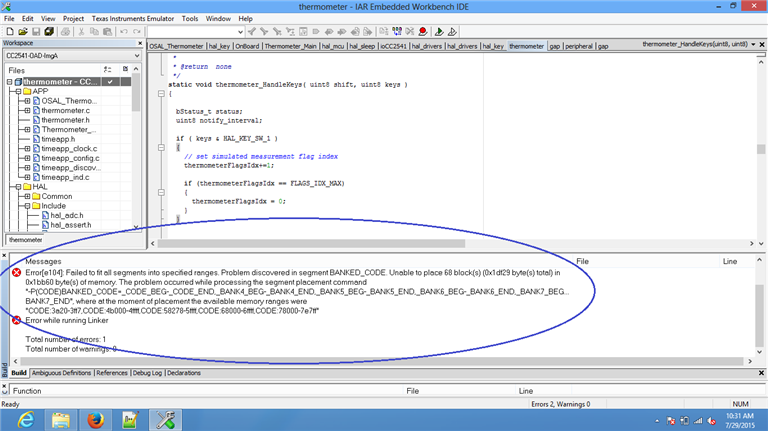Click the Toggle Breakpoint red icon

[x=423, y=31]
